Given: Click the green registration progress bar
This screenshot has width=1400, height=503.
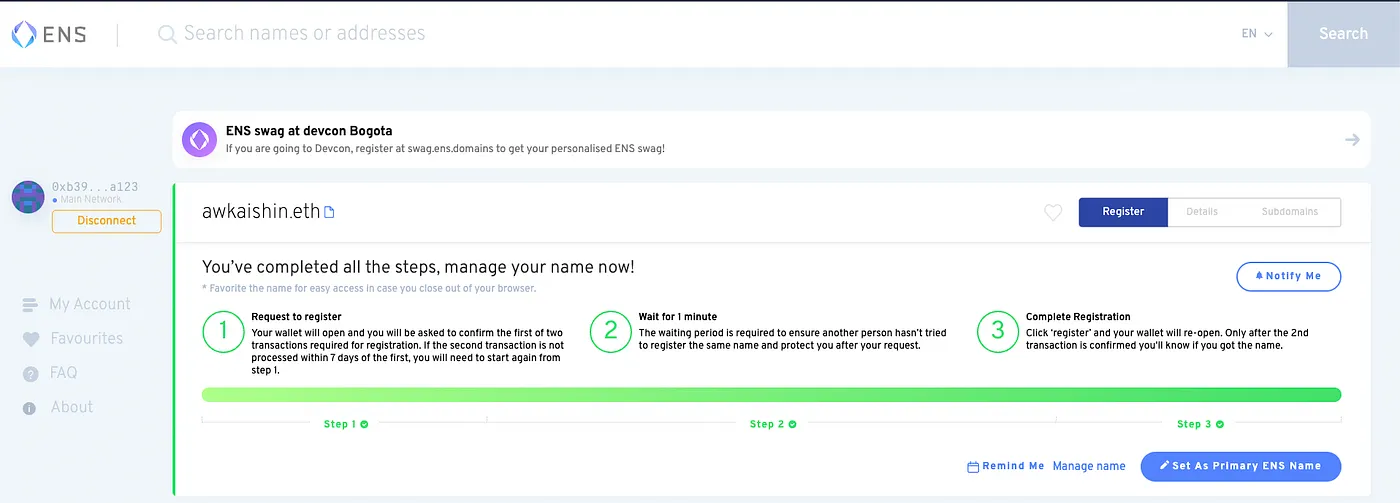Looking at the screenshot, I should pyautogui.click(x=771, y=395).
